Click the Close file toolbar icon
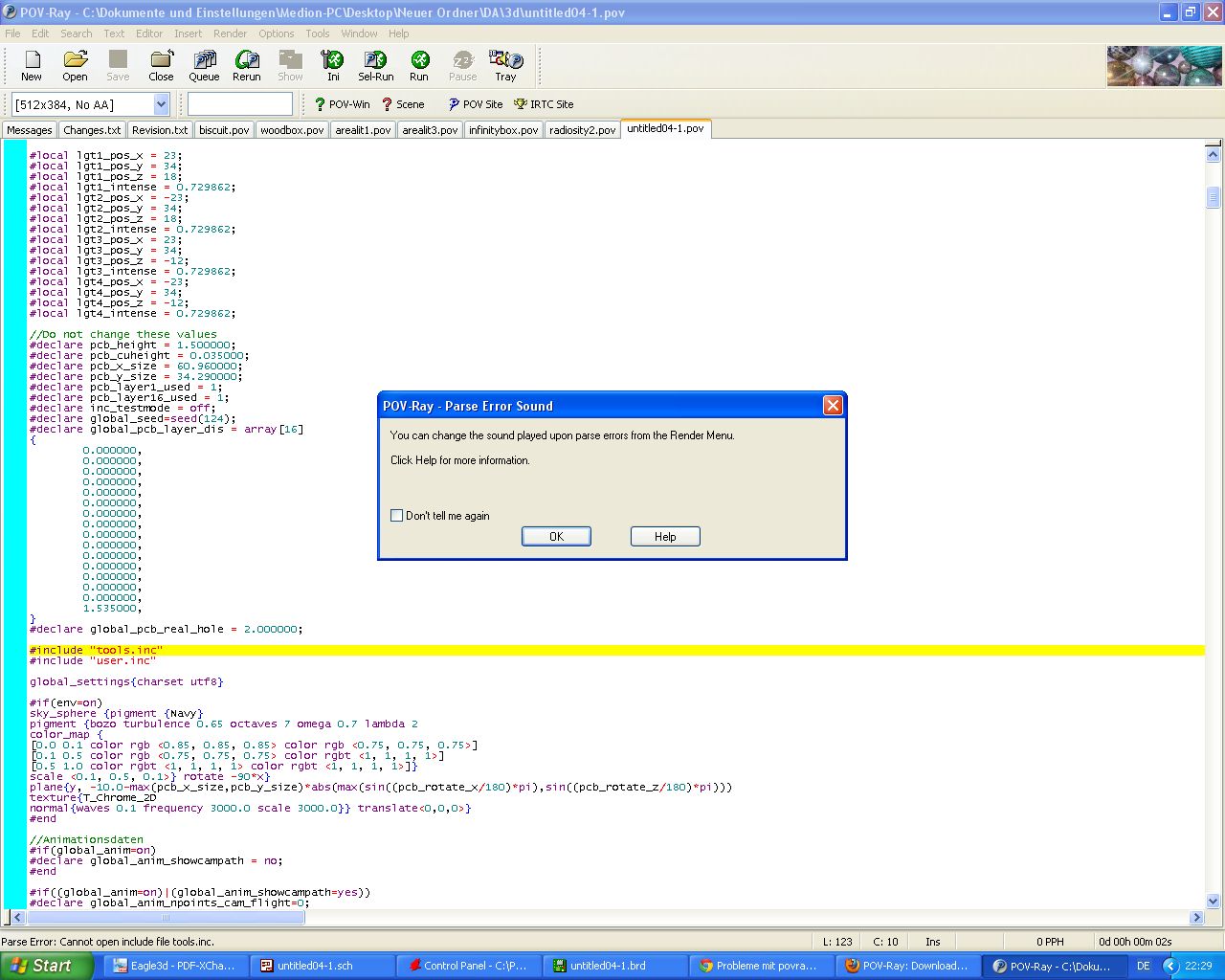The image size is (1225, 980). pos(161,66)
